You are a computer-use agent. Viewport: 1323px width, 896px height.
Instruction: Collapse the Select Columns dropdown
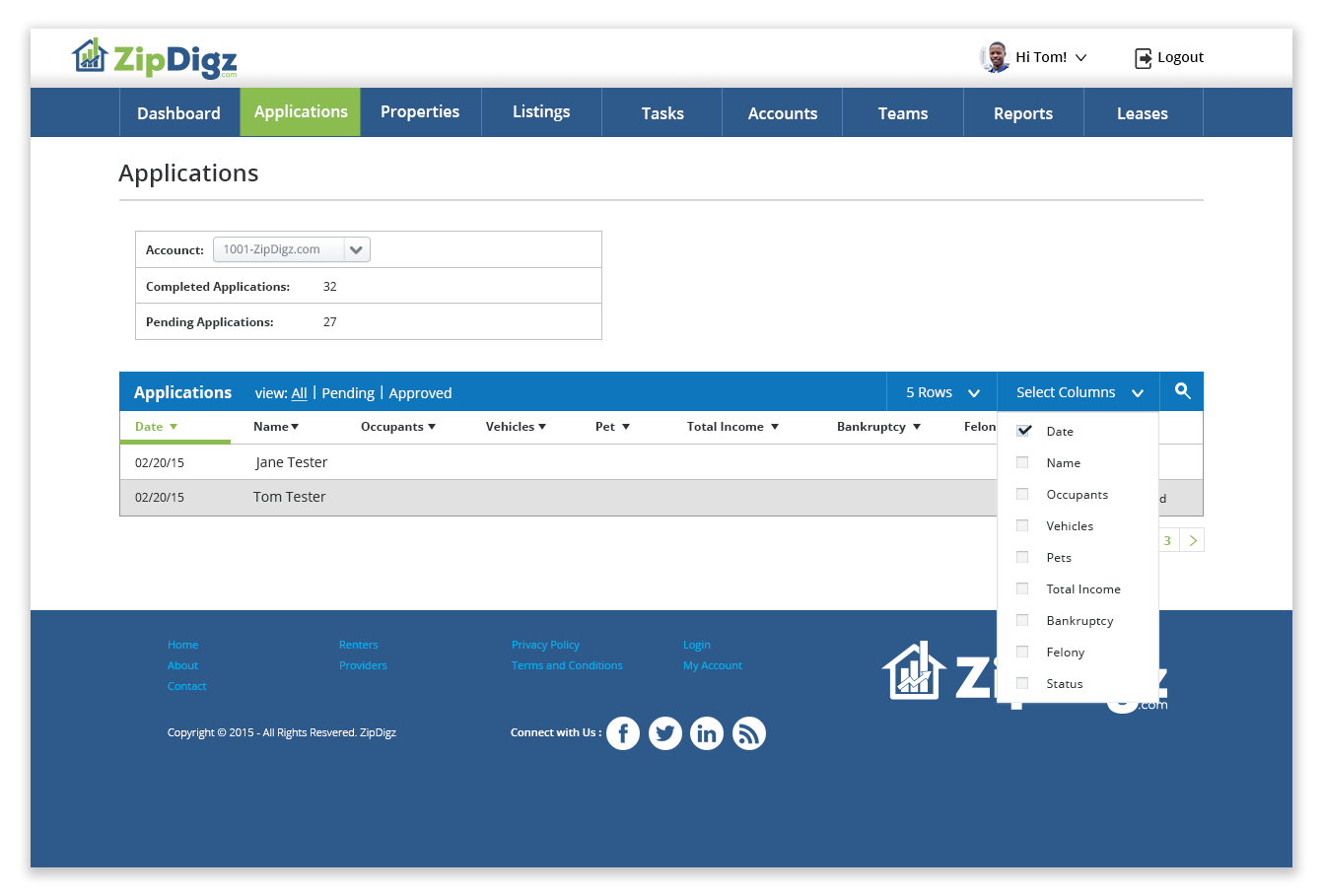pyautogui.click(x=1079, y=392)
